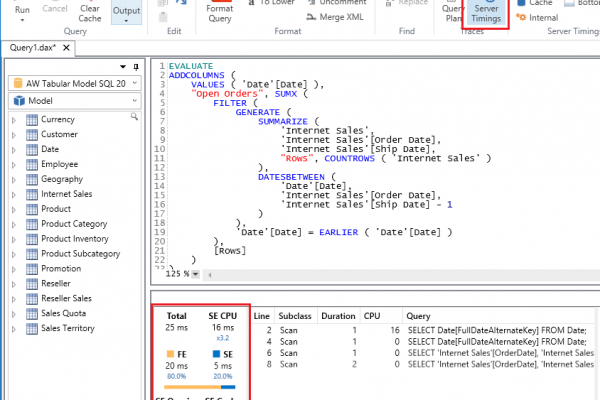This screenshot has width=600, height=400.
Task: Expand the Currency table node
Action: pyautogui.click(x=14, y=120)
